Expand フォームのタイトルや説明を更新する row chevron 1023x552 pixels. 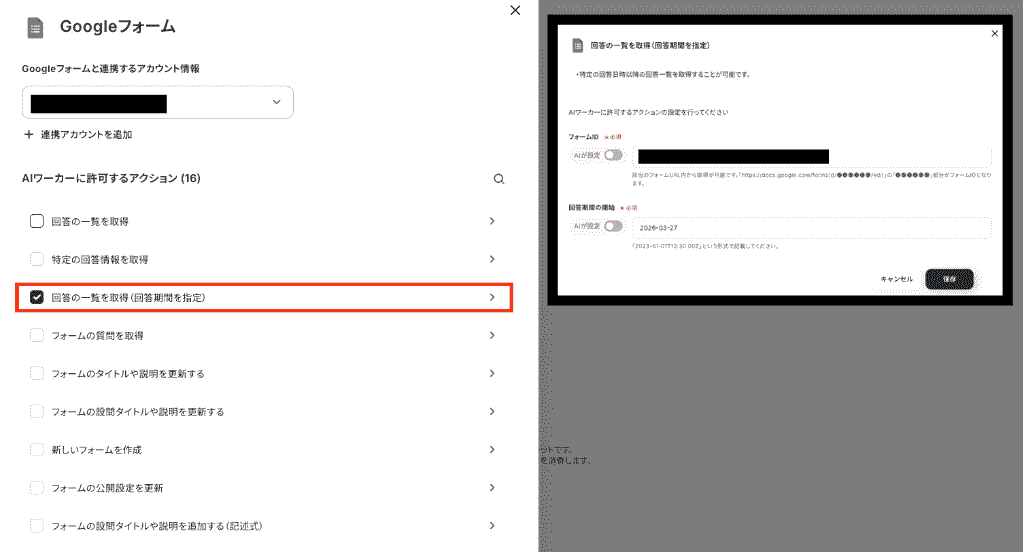pyautogui.click(x=492, y=373)
